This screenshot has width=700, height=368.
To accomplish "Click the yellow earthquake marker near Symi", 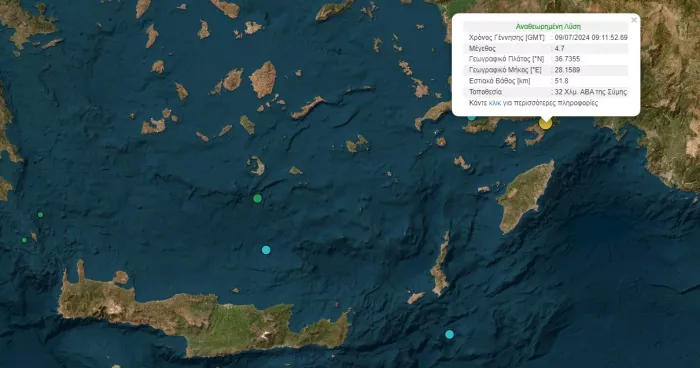I will 545,123.
